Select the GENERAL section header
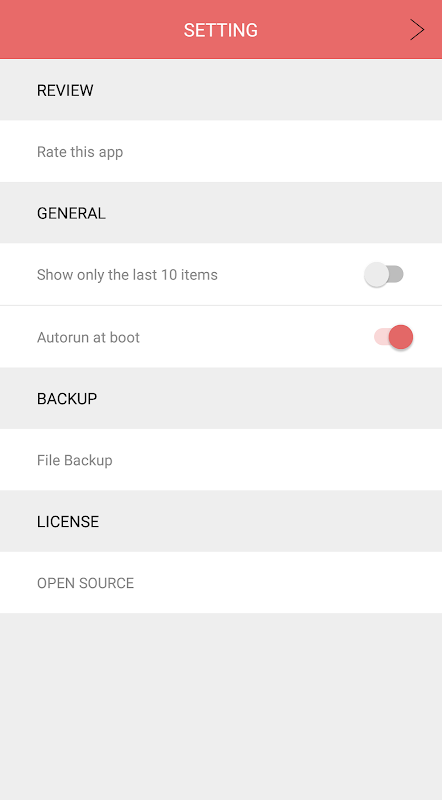442x800 pixels. tap(221, 213)
